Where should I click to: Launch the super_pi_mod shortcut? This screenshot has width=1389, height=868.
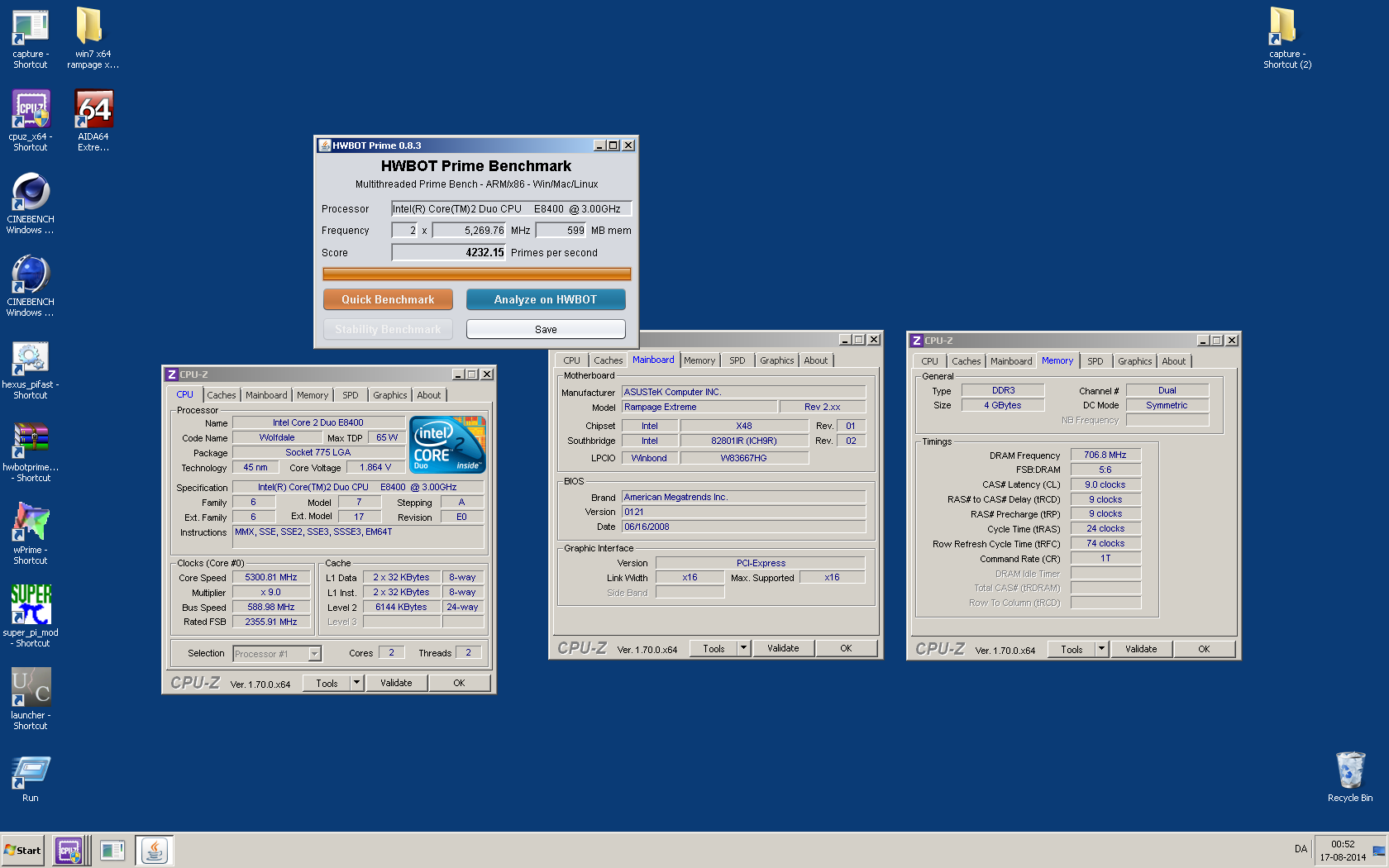click(31, 606)
